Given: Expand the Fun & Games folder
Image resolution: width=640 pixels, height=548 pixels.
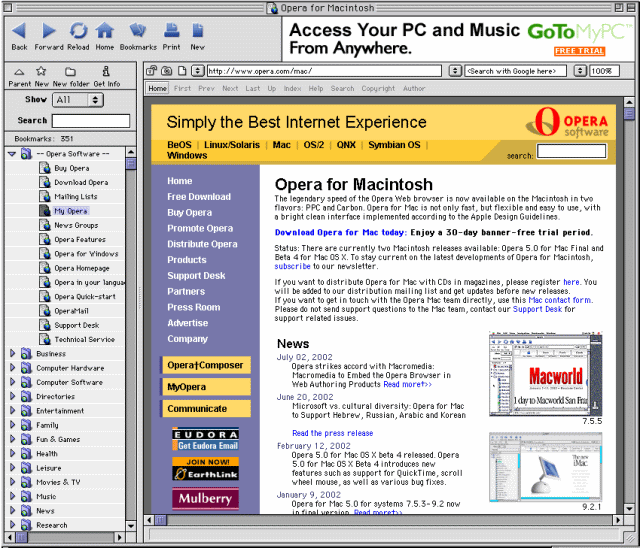Looking at the screenshot, I should tap(12, 439).
